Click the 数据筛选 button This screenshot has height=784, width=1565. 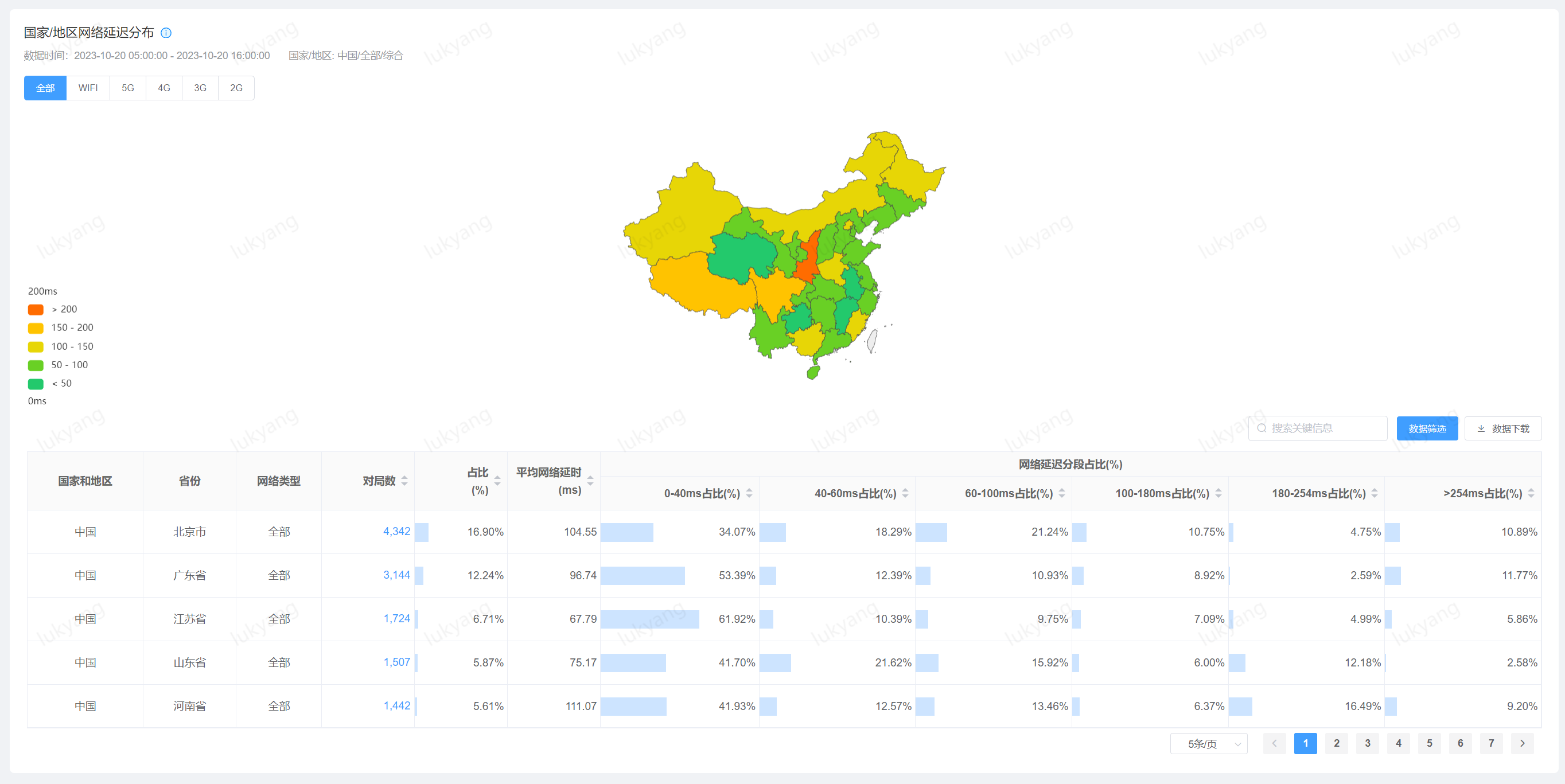pyautogui.click(x=1427, y=429)
